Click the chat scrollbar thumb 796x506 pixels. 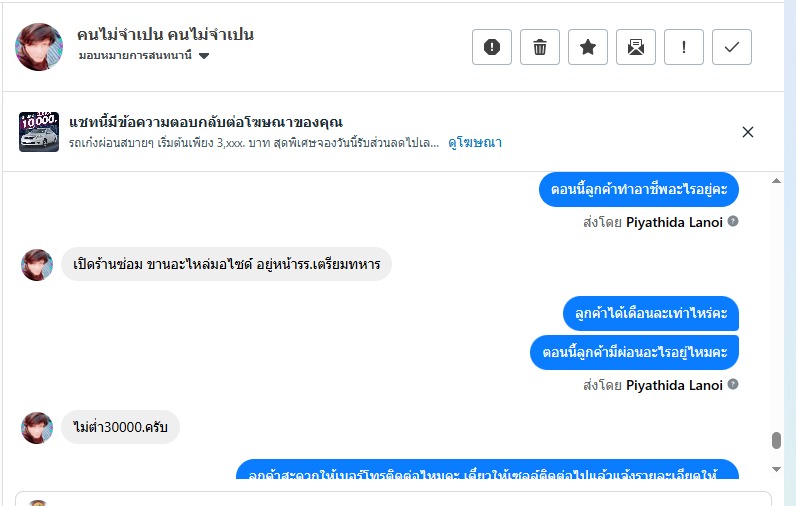click(x=776, y=441)
